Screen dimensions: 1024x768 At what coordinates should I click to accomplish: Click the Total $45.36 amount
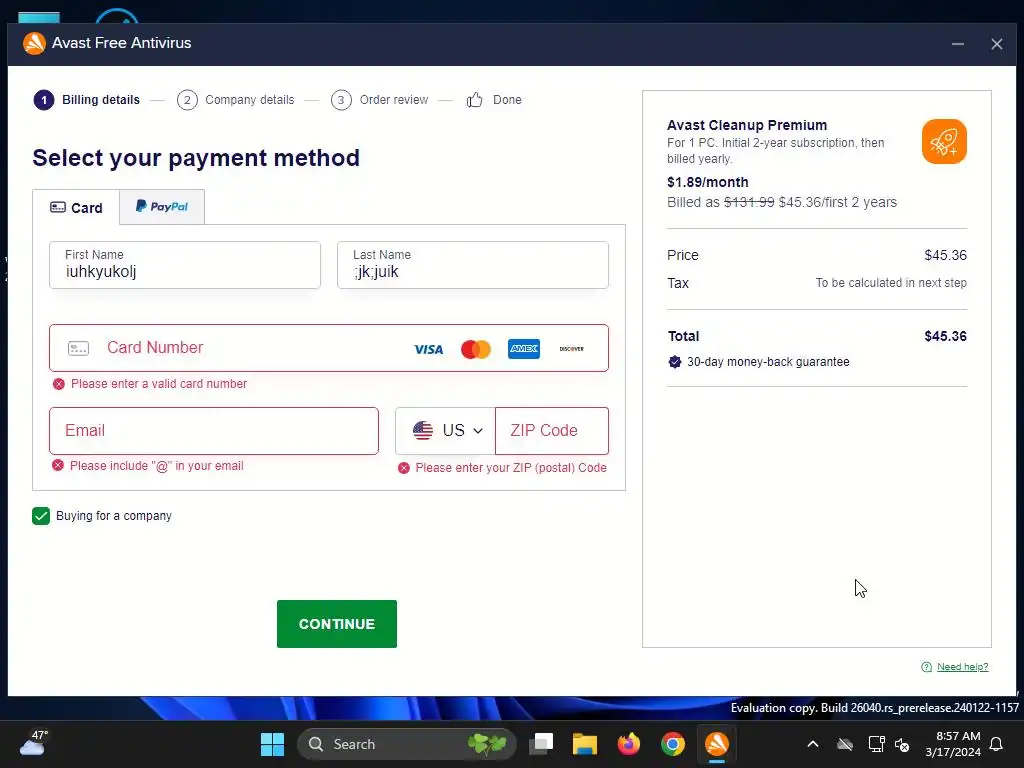click(945, 336)
